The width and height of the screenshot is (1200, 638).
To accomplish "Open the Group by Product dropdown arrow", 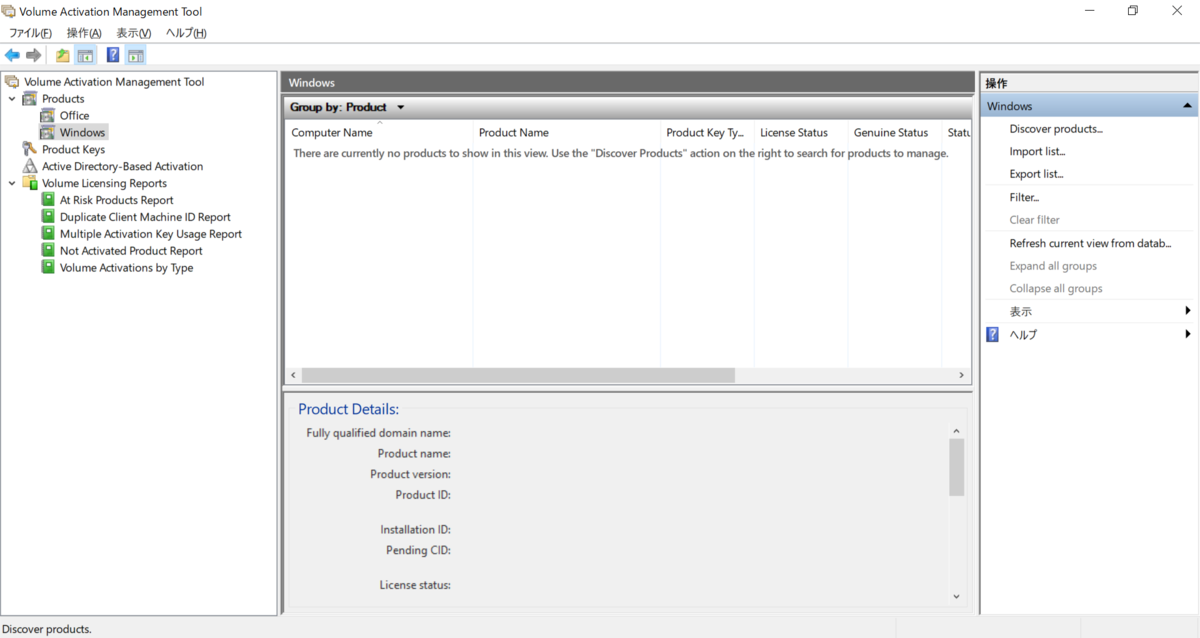I will (x=401, y=107).
